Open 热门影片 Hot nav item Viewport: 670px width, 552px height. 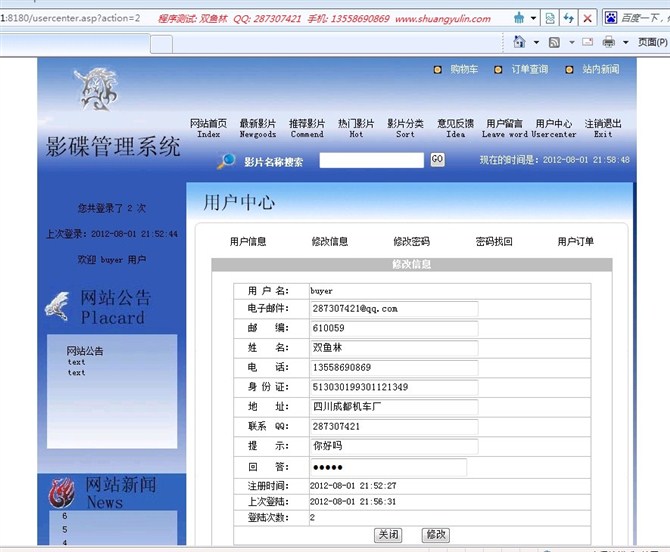click(356, 129)
